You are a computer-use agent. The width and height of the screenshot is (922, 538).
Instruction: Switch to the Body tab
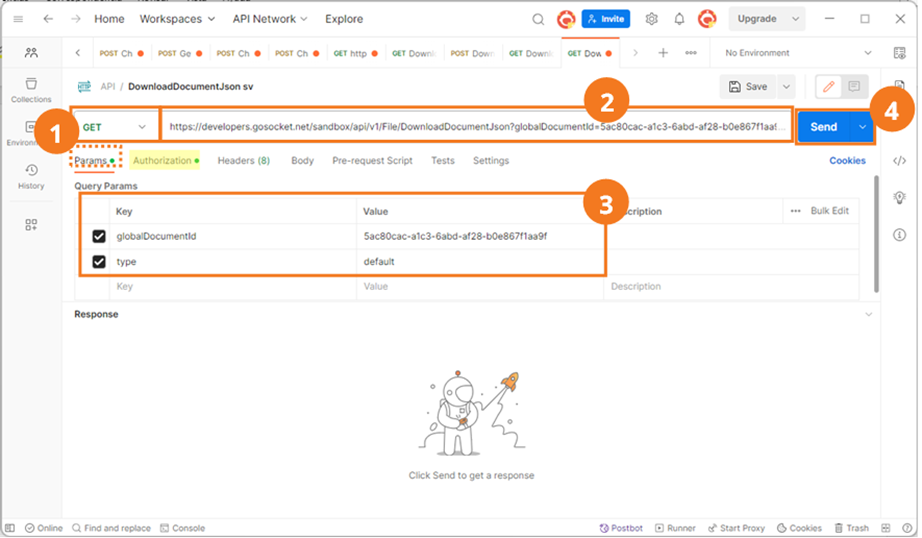click(302, 161)
